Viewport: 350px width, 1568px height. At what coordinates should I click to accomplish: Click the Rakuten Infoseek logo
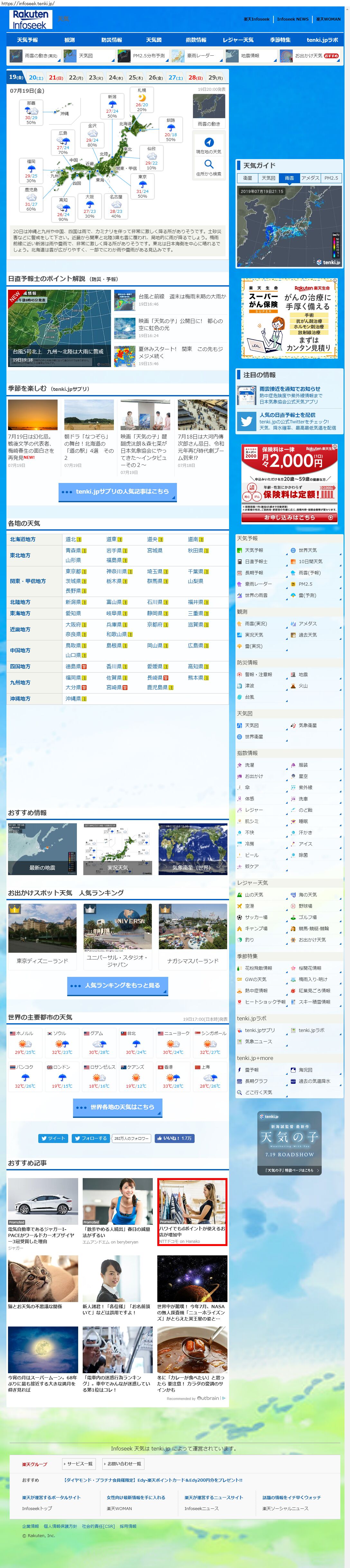pos(30,19)
